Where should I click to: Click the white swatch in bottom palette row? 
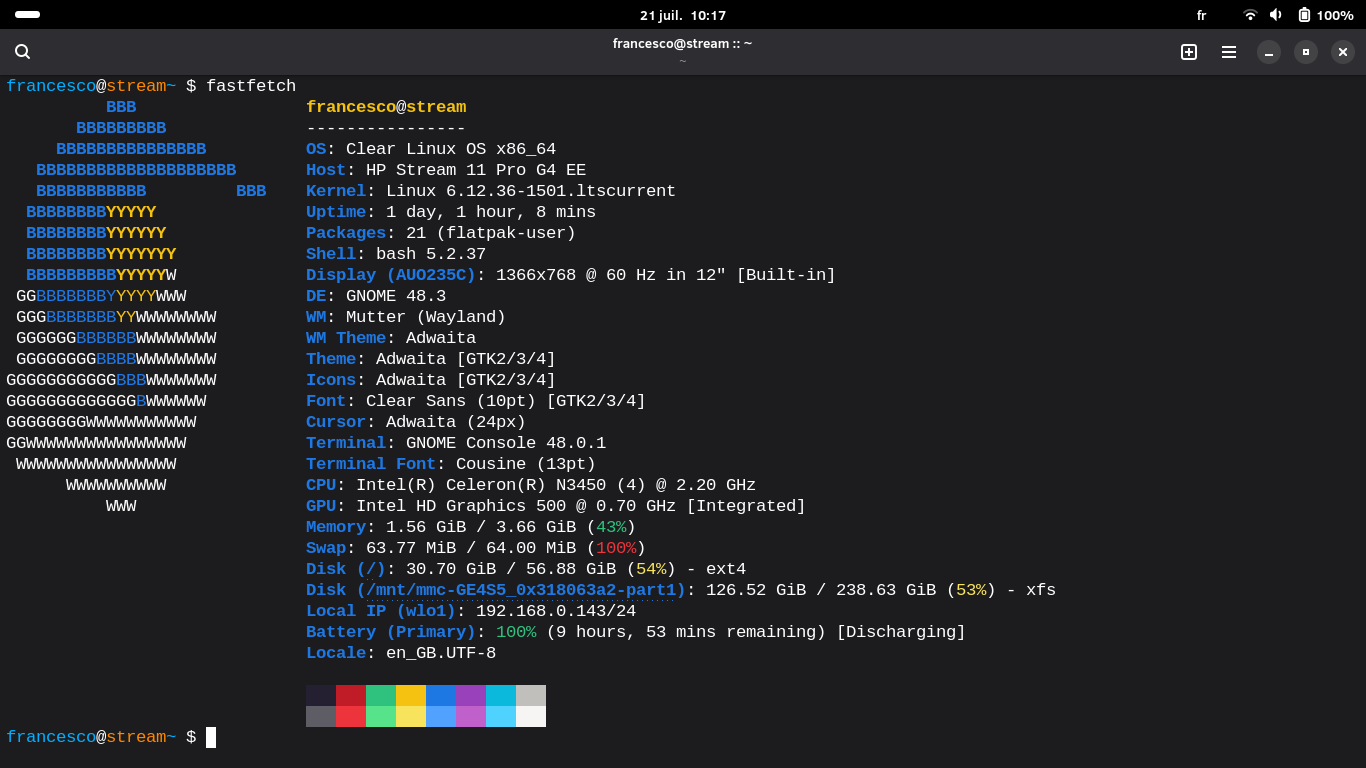530,716
